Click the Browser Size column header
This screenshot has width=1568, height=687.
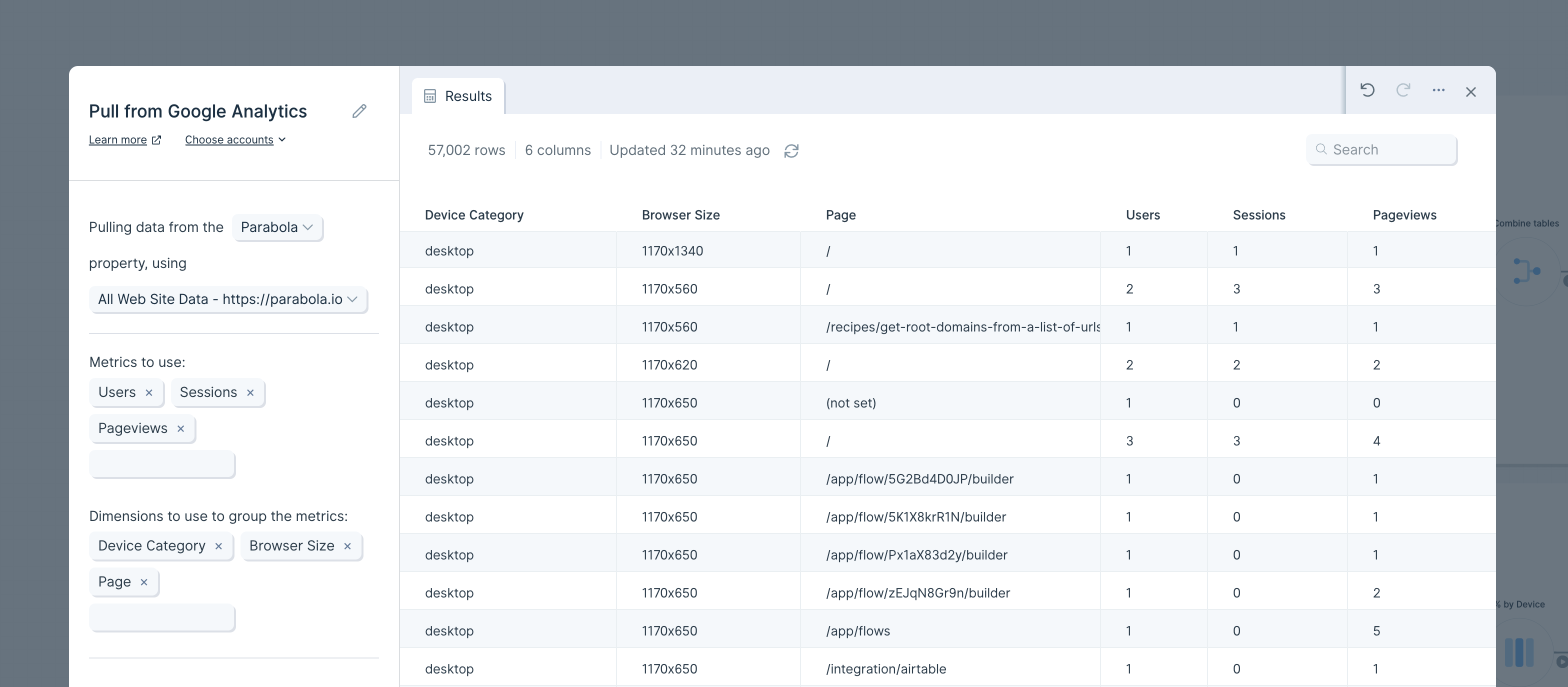(x=680, y=215)
